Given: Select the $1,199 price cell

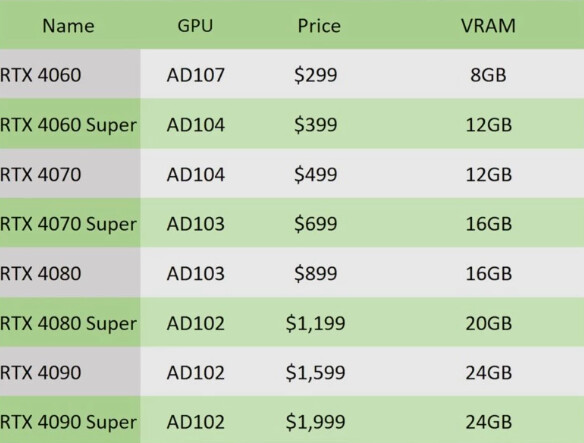Looking at the screenshot, I should [315, 323].
